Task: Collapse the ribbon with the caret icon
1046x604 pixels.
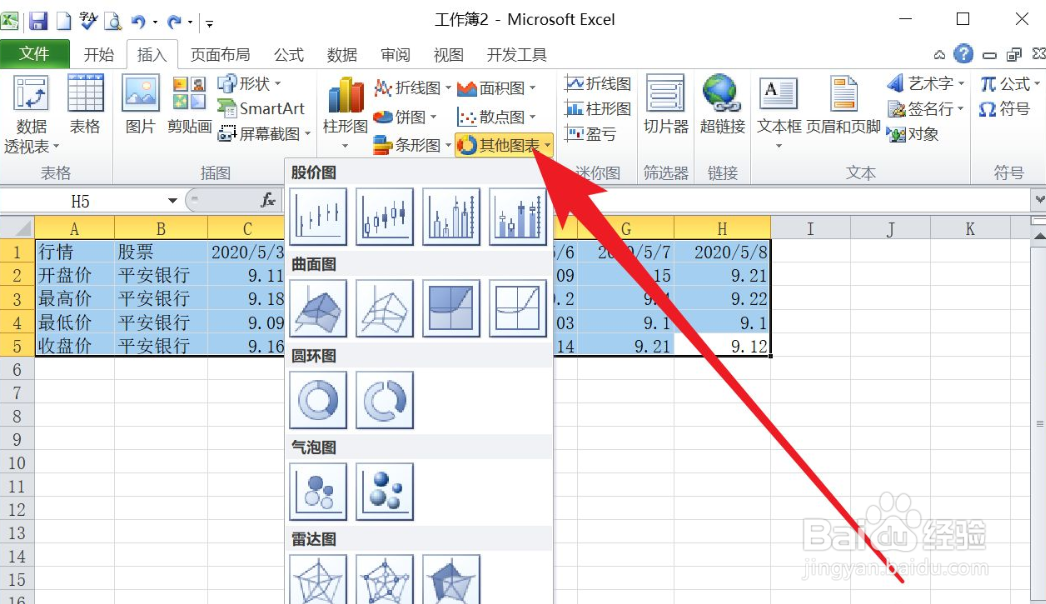Action: click(x=939, y=55)
